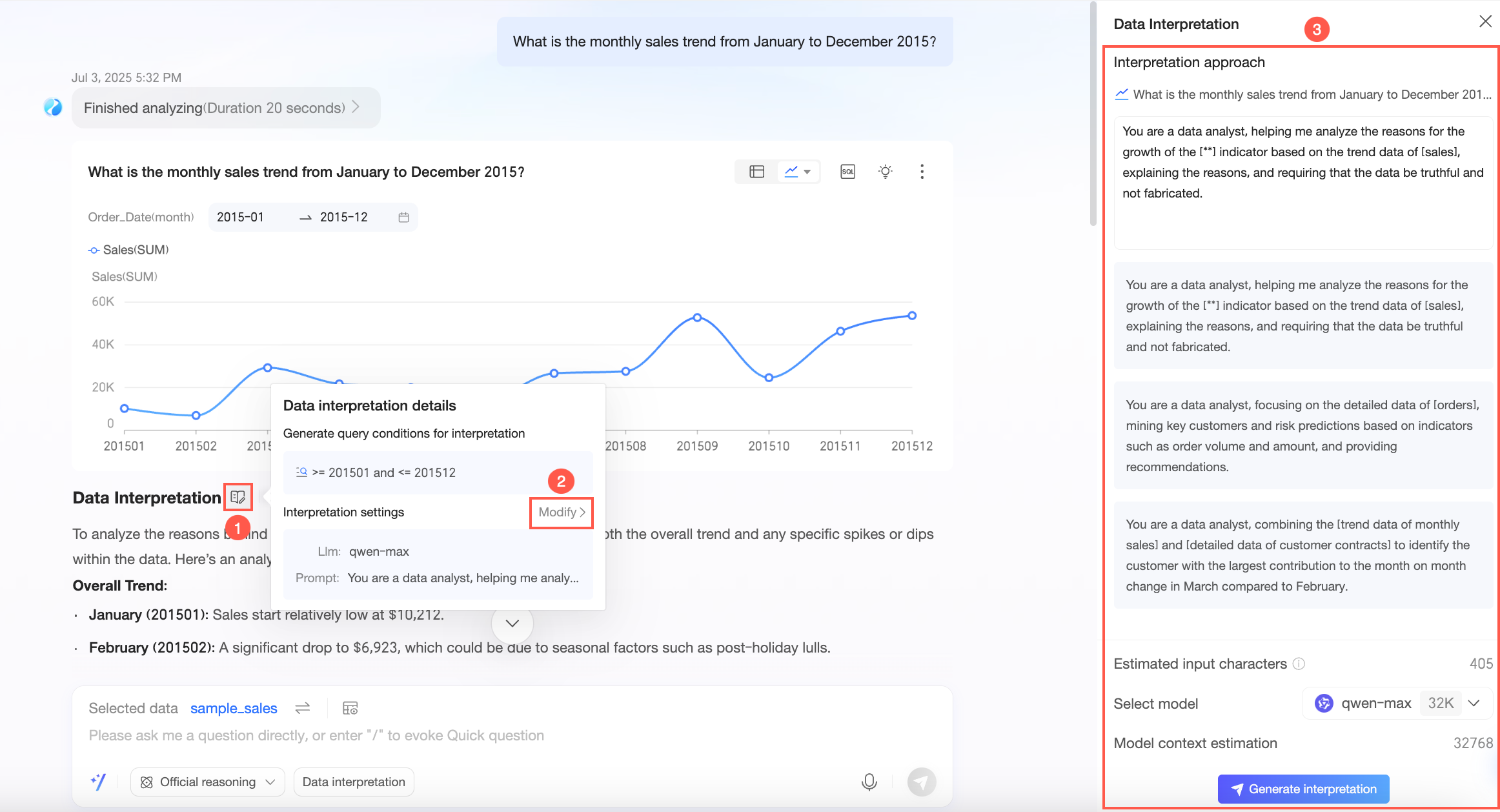Expand the Finished analyzing details

pyautogui.click(x=225, y=108)
